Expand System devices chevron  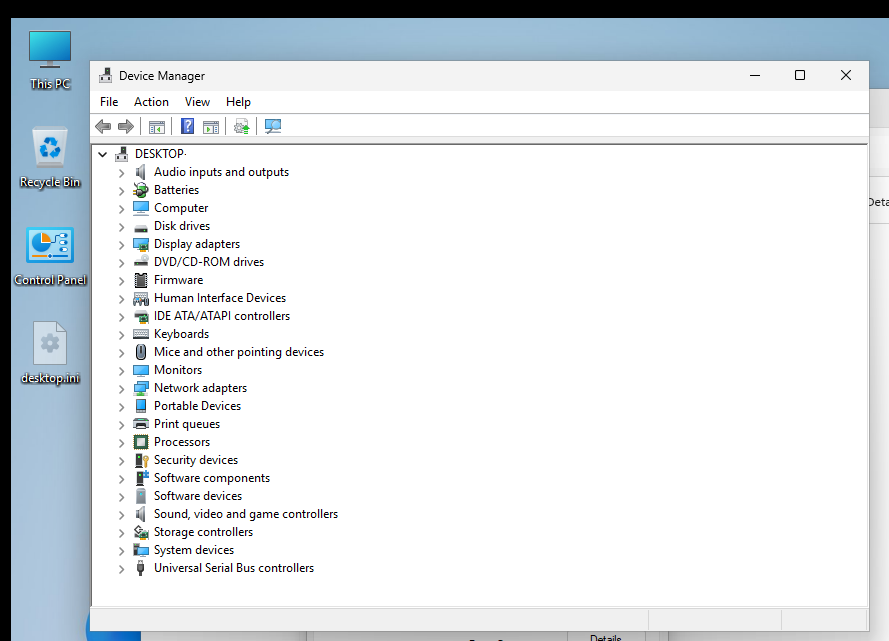point(121,551)
